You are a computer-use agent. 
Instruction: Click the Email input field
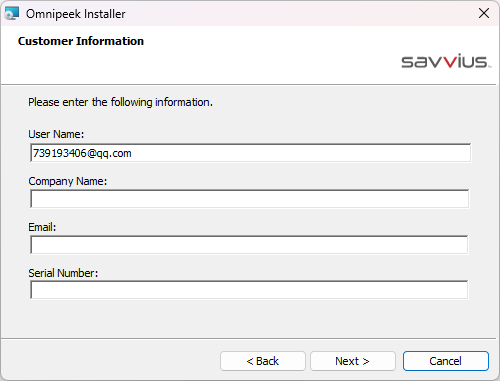249,245
